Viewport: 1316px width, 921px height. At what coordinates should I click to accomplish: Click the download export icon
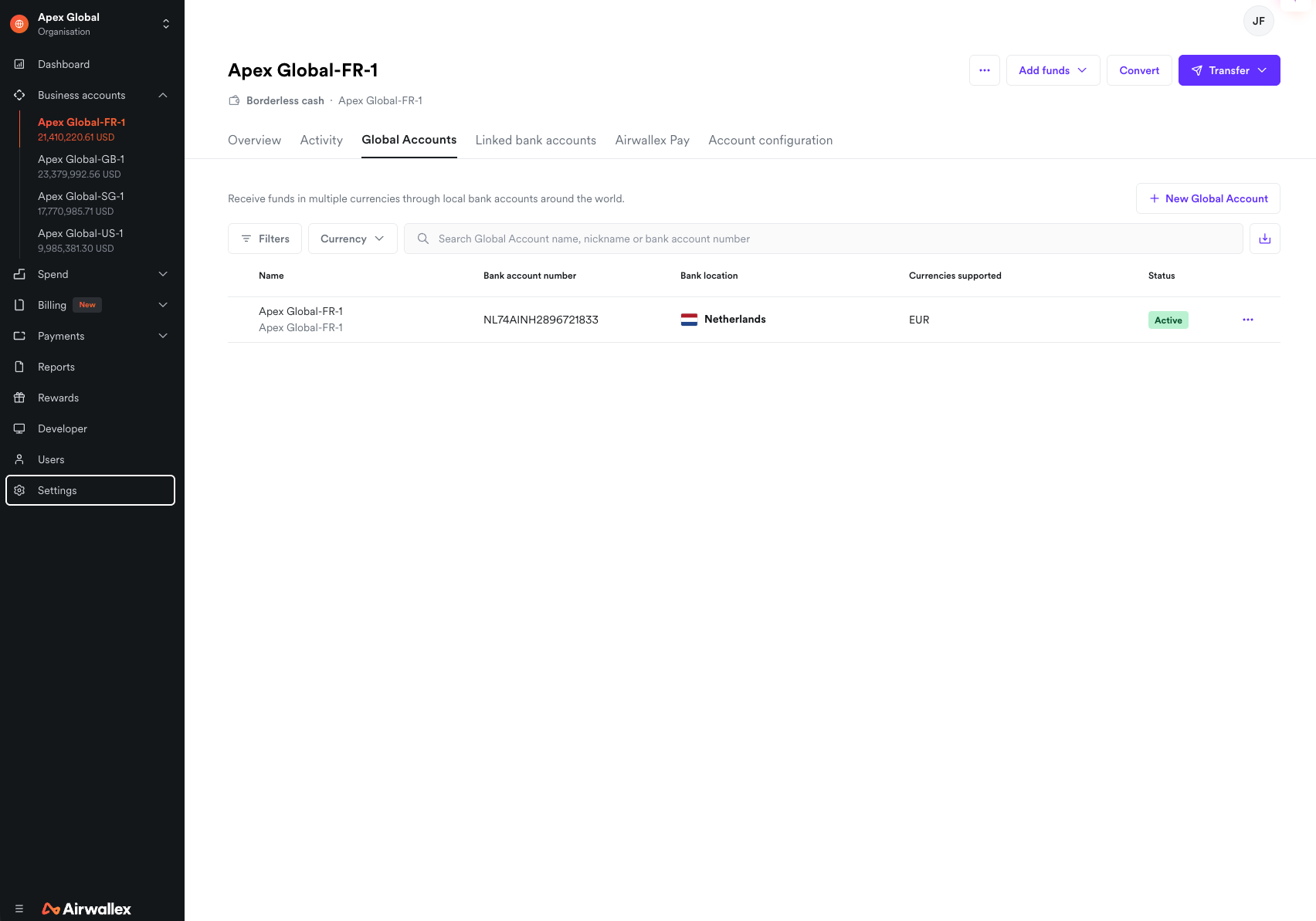pyautogui.click(x=1265, y=239)
